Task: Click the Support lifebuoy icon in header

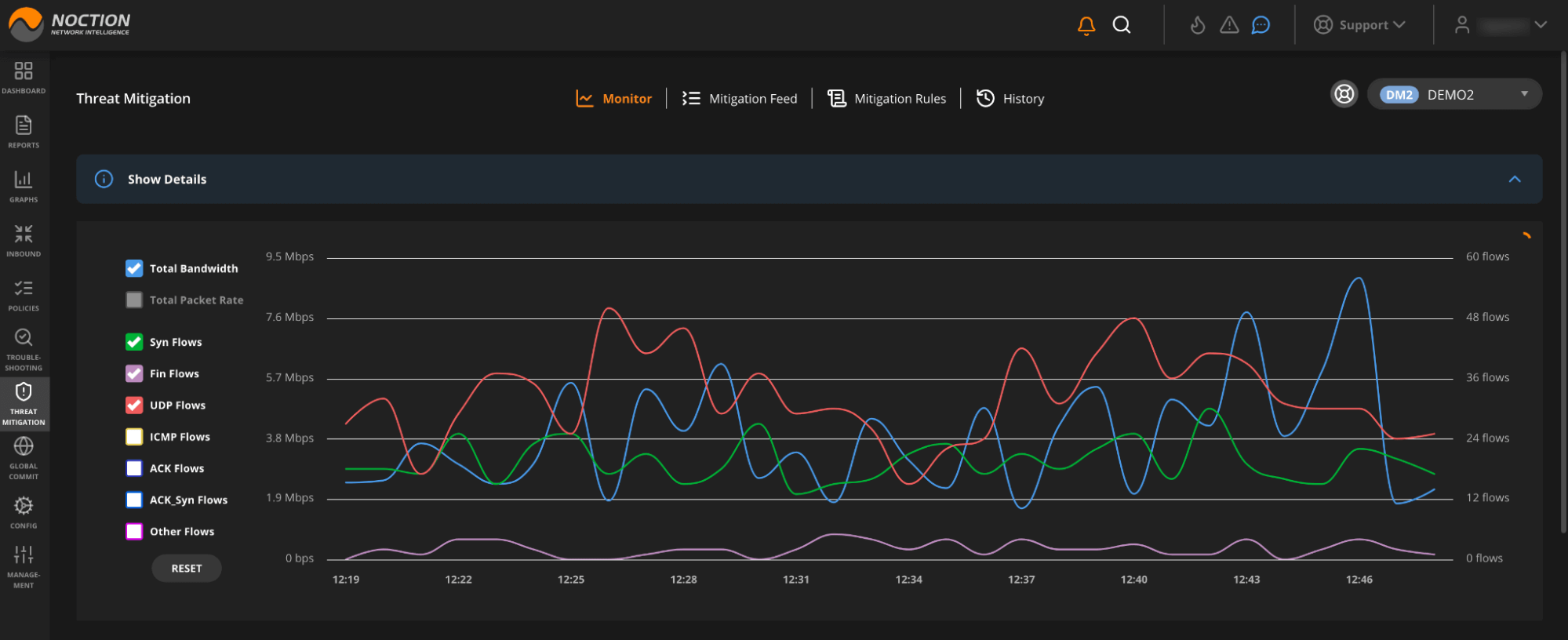Action: [x=1323, y=25]
